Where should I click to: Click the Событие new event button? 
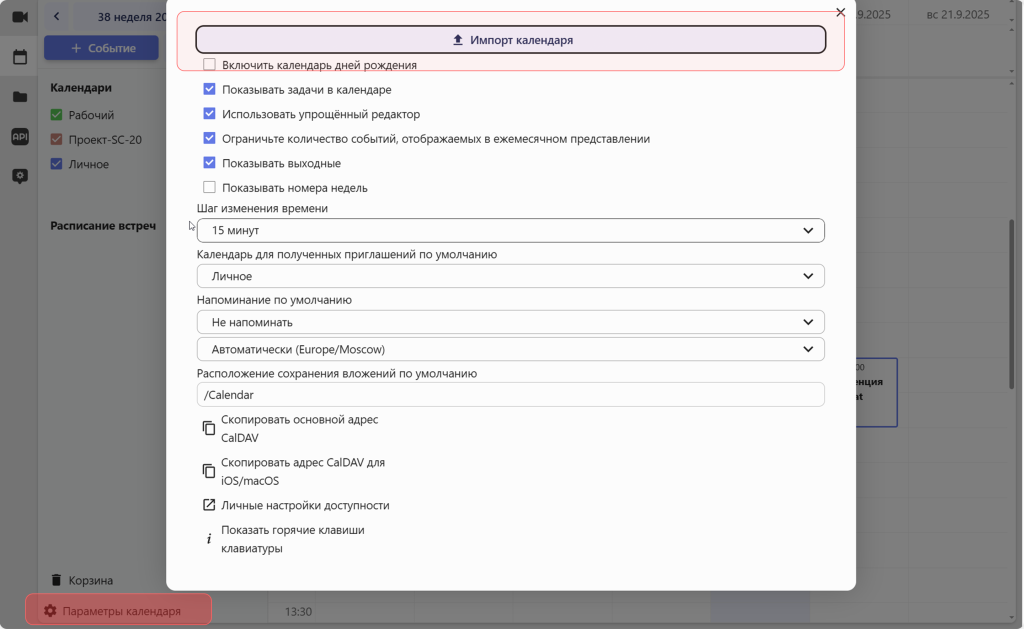pyautogui.click(x=101, y=48)
